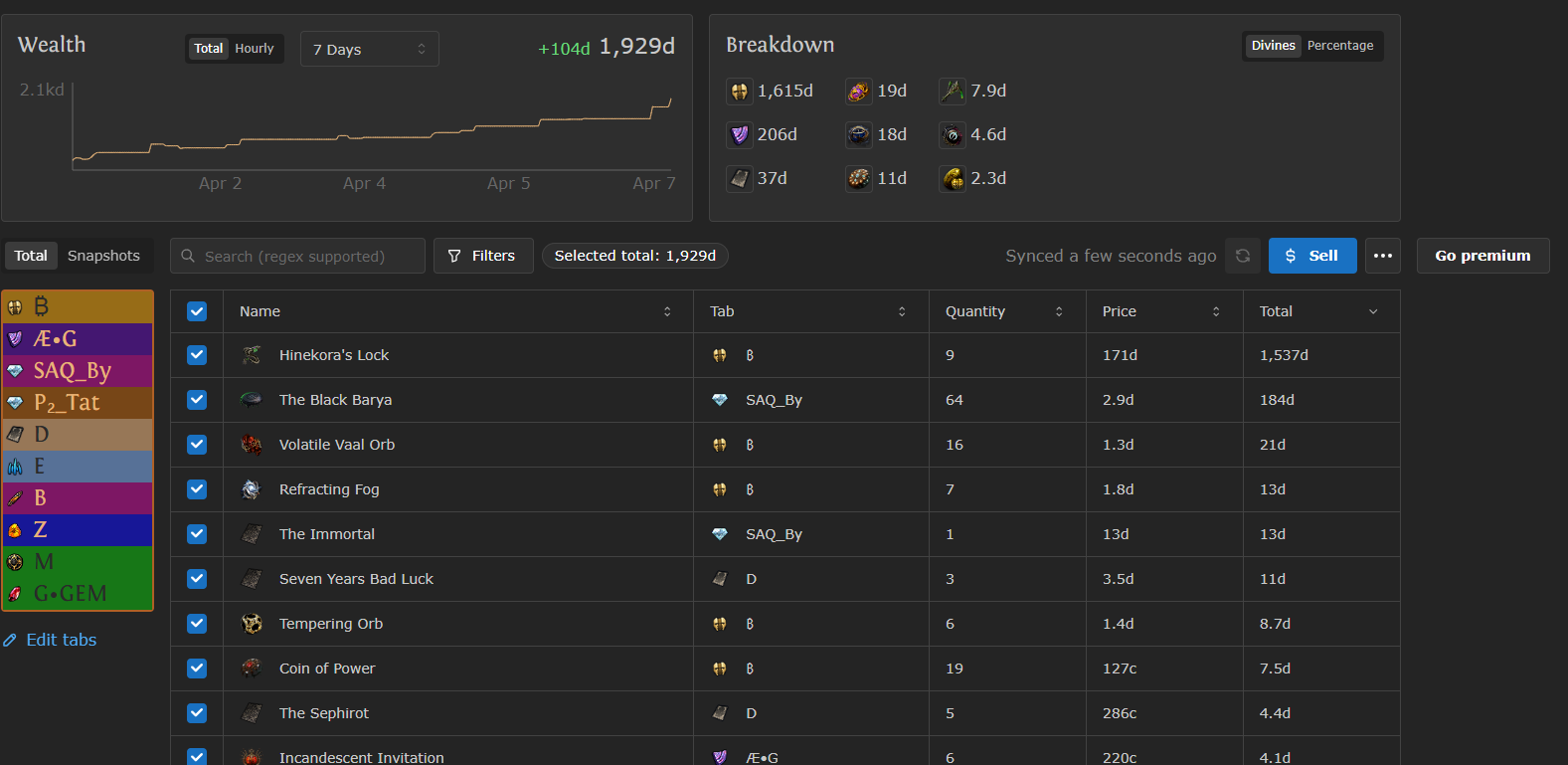This screenshot has height=765, width=1568.
Task: Open the 7 Days time range dropdown
Action: [x=370, y=49]
